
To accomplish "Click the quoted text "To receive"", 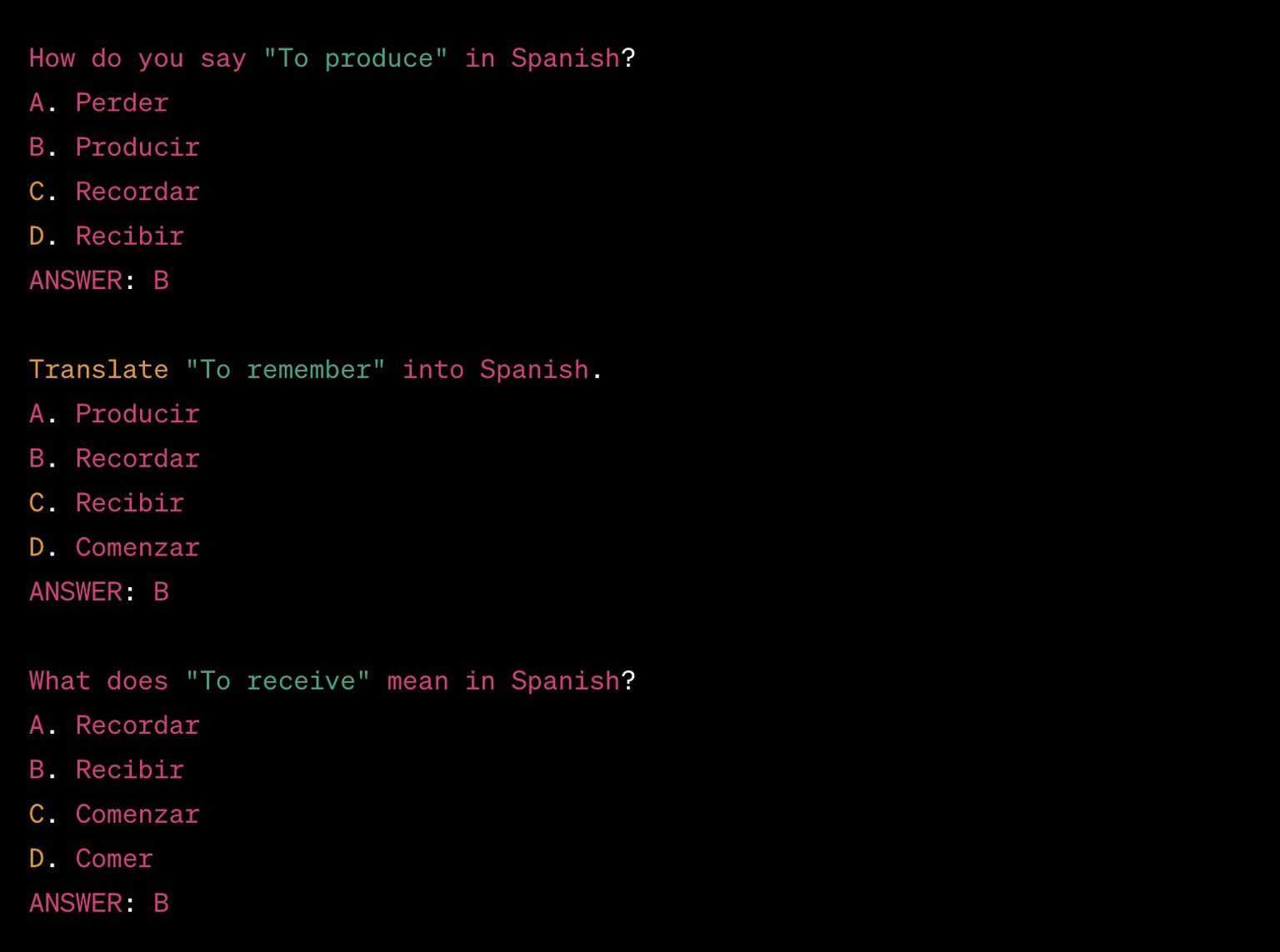I will 277,681.
